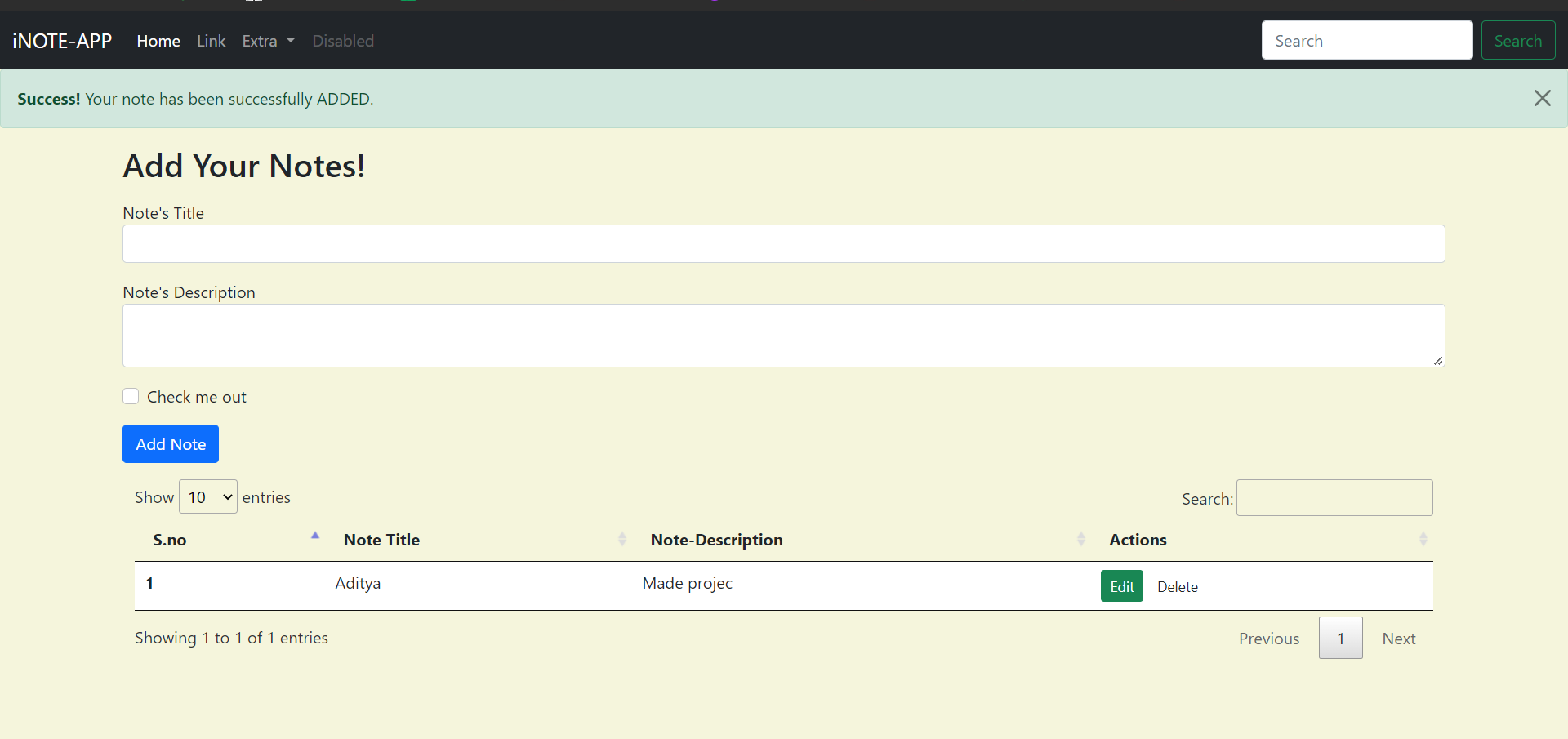Viewport: 1568px width, 739px height.
Task: Delete the Aditya note
Action: coord(1178,586)
